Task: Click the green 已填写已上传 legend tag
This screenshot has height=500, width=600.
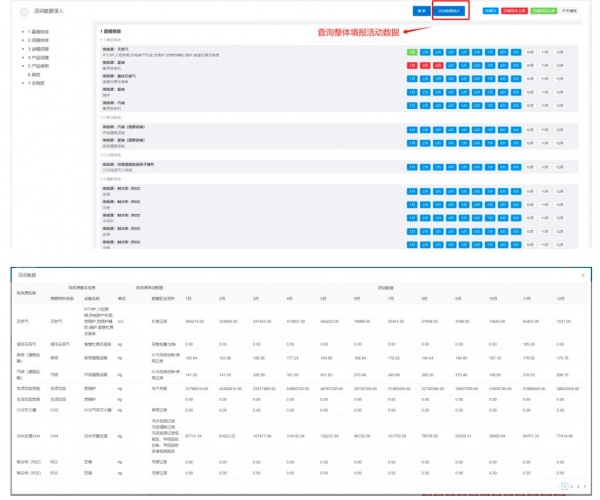Action: click(543, 11)
